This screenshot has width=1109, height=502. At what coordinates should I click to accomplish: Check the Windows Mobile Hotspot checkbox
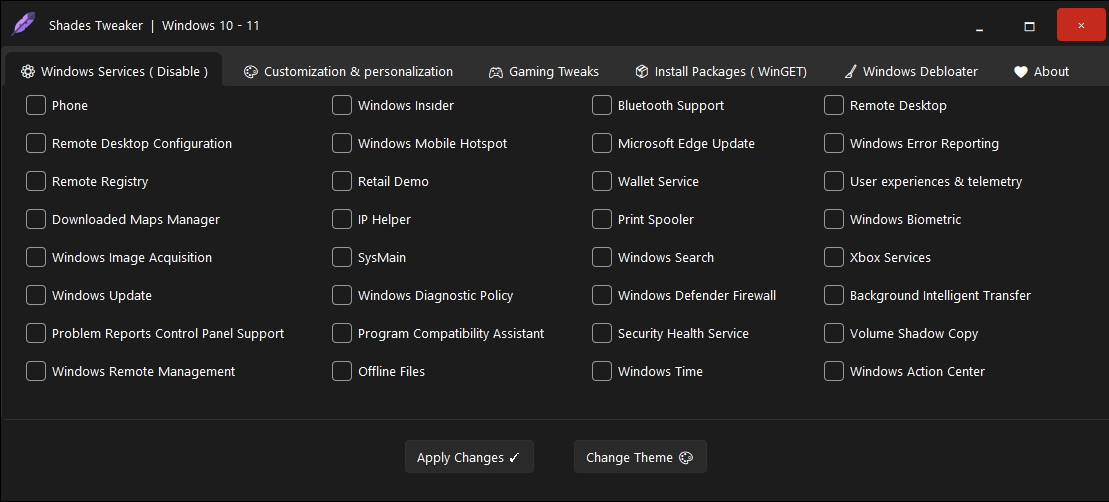point(342,143)
